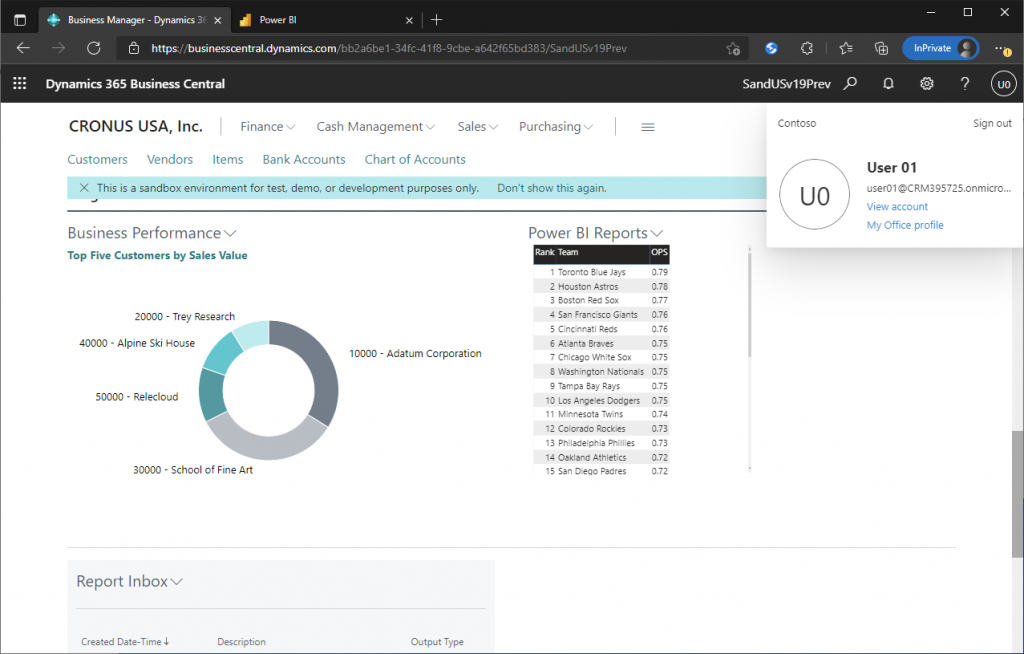Expand the Sales menu
The width and height of the screenshot is (1024, 654).
point(477,127)
